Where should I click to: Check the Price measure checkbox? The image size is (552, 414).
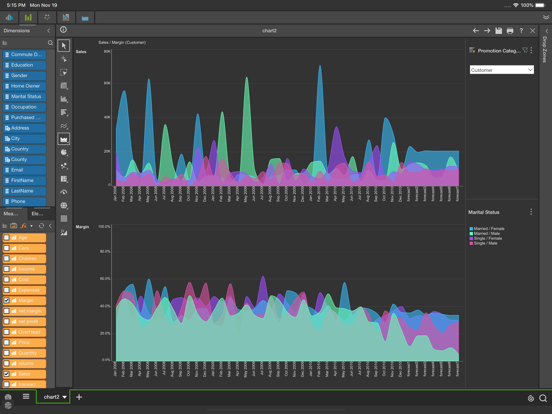coord(6,342)
